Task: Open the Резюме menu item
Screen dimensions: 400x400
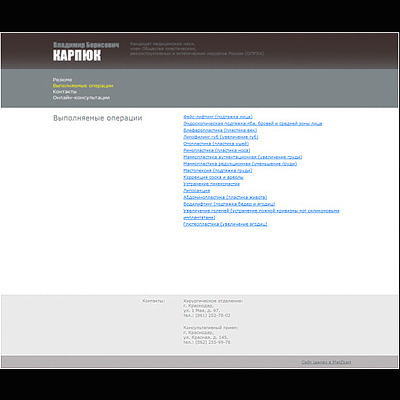Action: coord(62,80)
